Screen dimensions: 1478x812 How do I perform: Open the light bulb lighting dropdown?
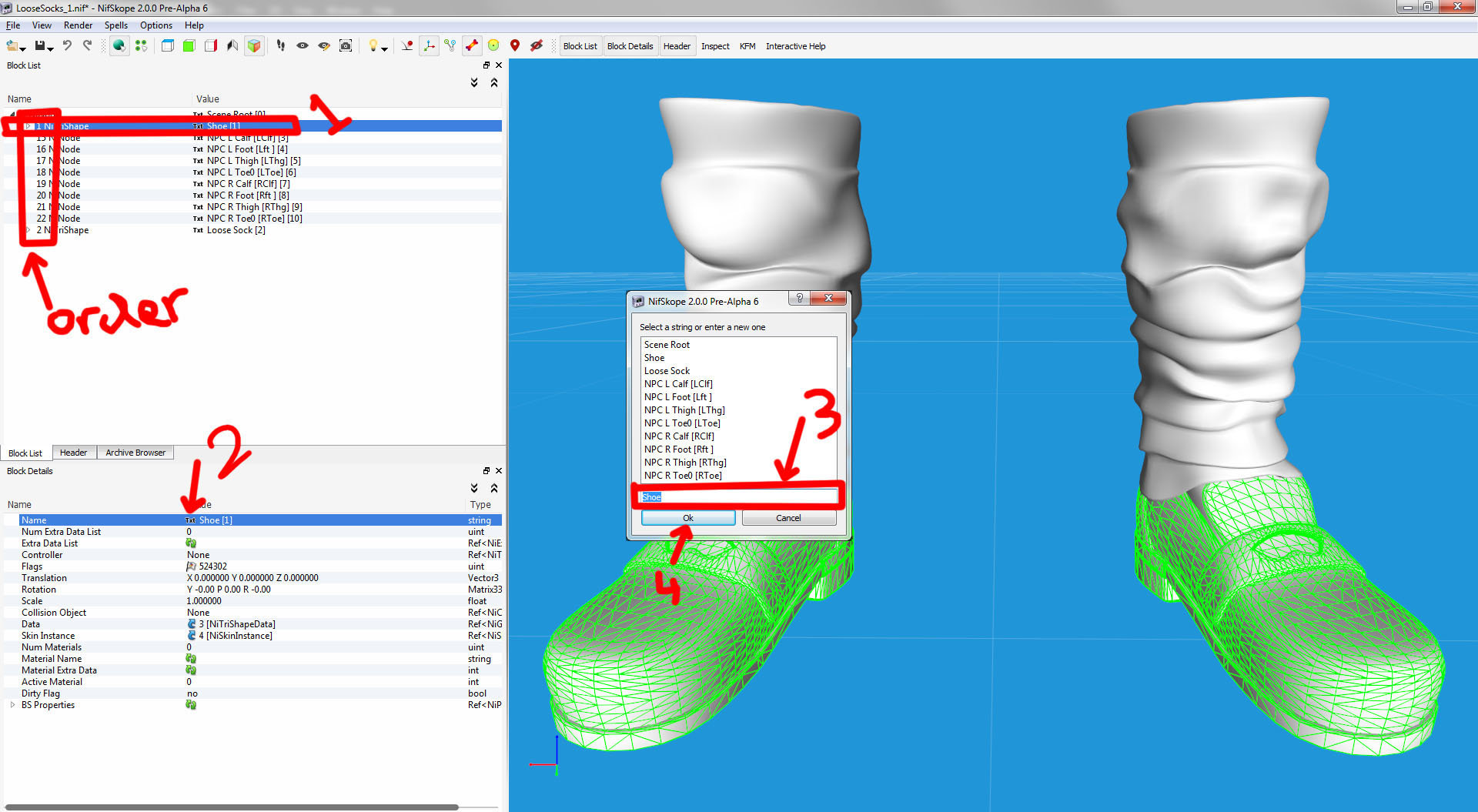[x=376, y=46]
